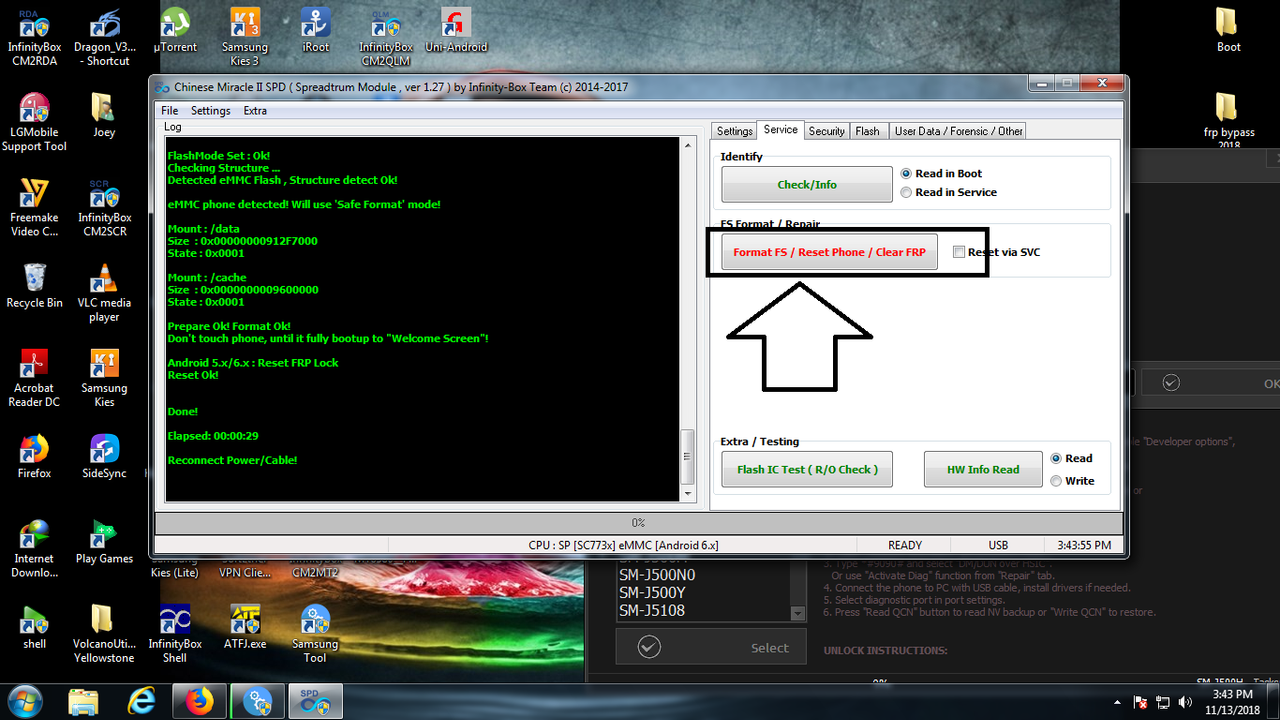
Task: Click the Check/Info button
Action: [x=807, y=185]
